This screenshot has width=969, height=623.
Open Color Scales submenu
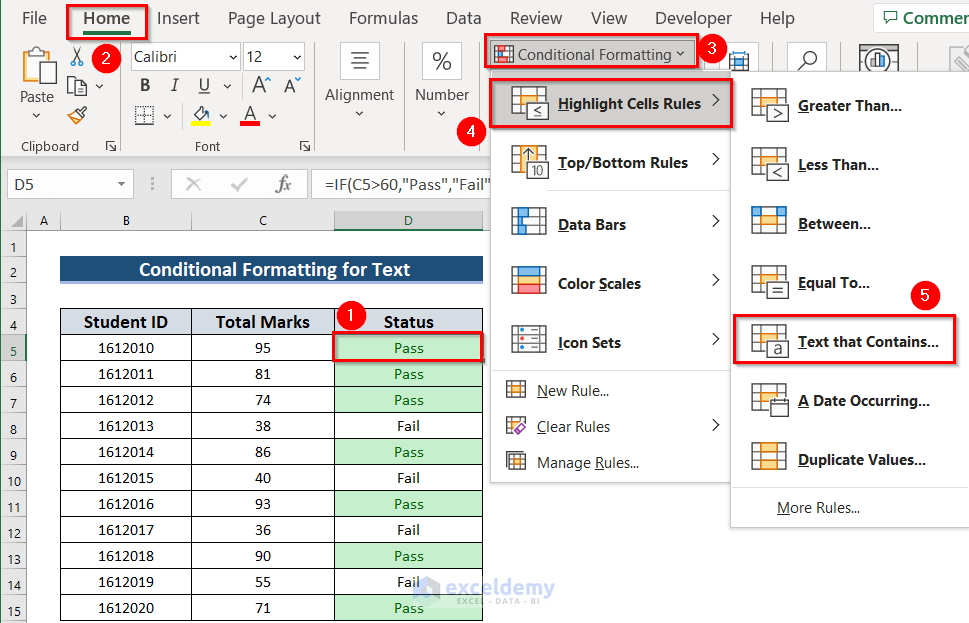click(x=611, y=283)
